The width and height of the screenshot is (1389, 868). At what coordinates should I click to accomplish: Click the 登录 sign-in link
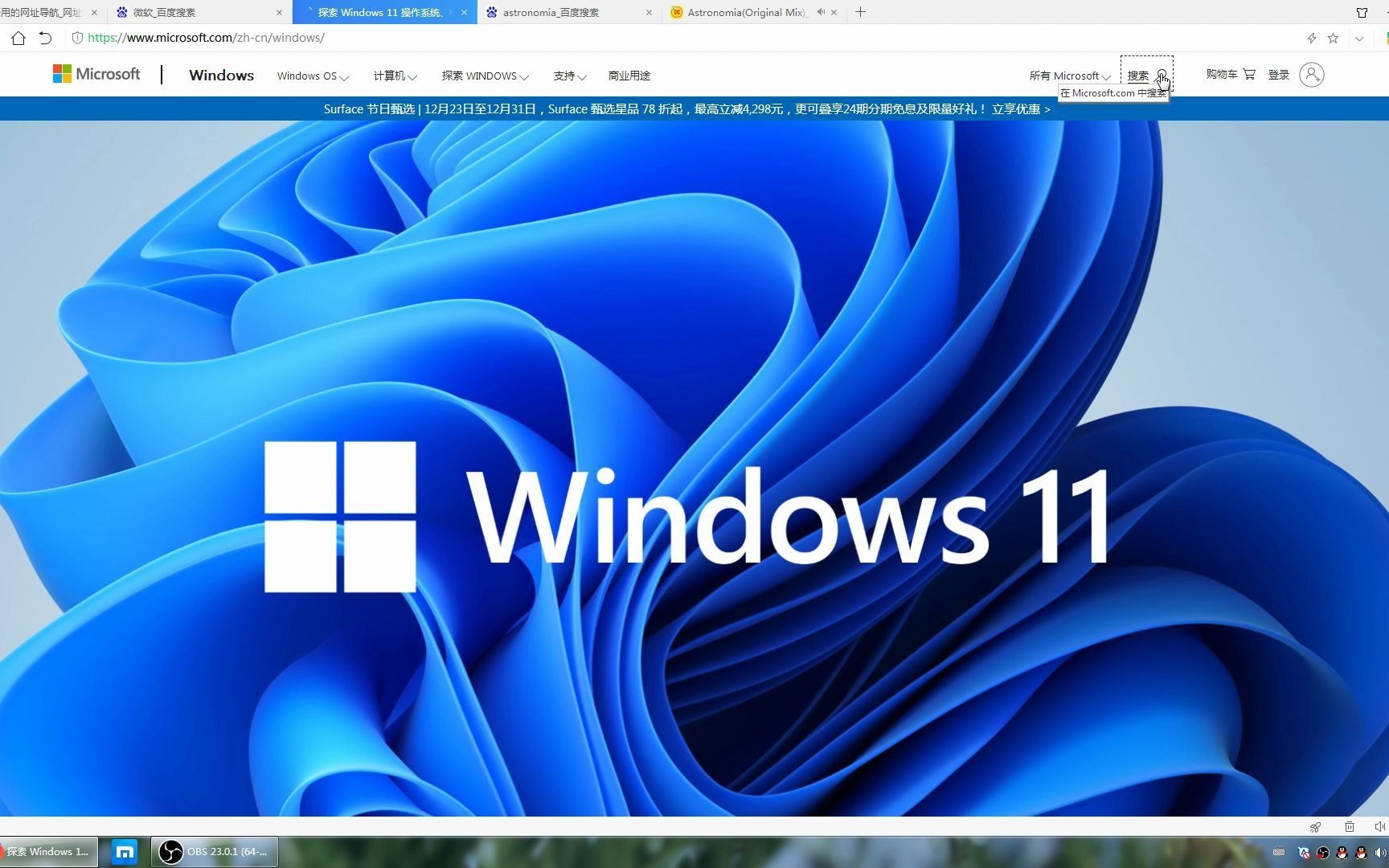(1278, 74)
